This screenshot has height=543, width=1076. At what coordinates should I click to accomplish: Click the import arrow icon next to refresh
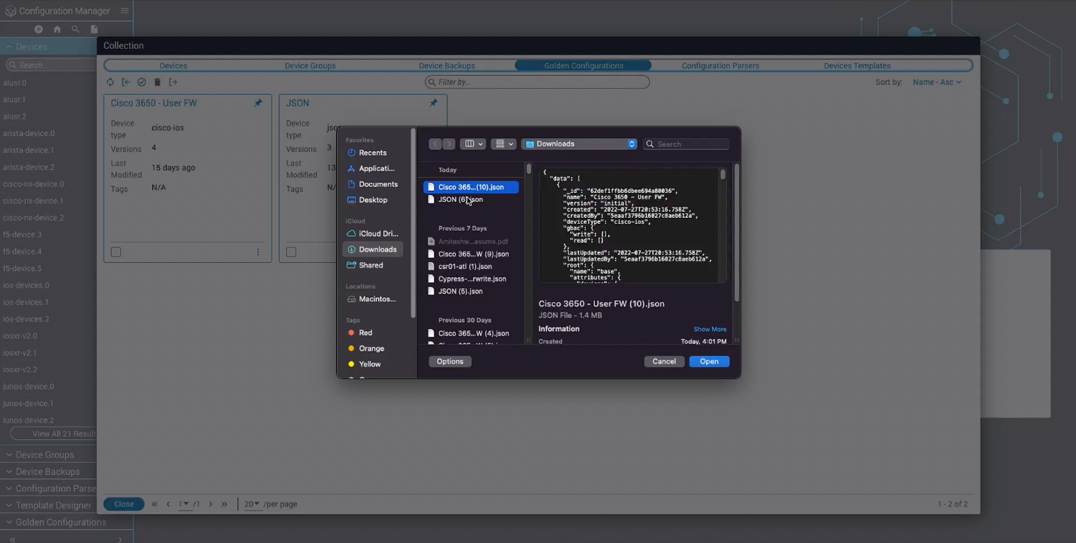pos(125,82)
